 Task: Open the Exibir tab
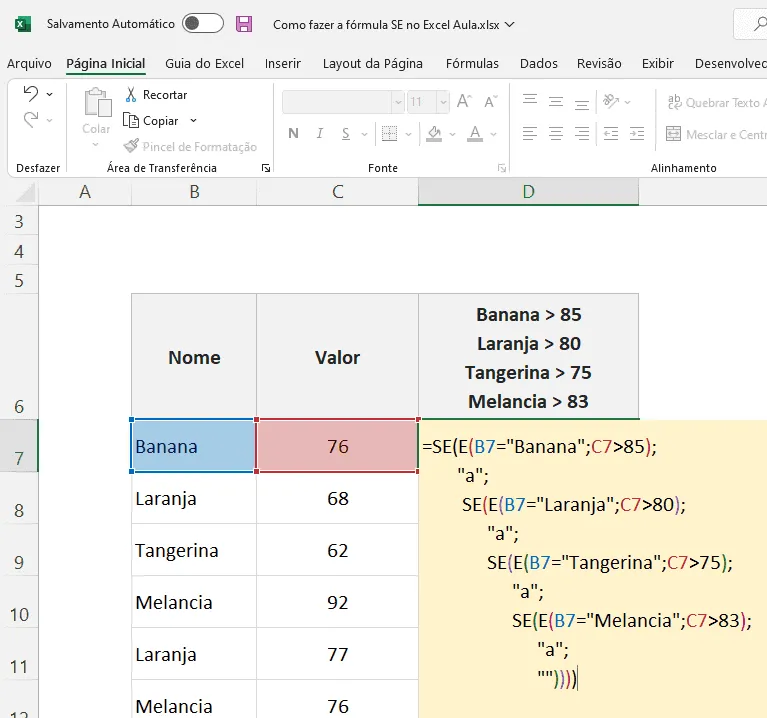pyautogui.click(x=657, y=64)
